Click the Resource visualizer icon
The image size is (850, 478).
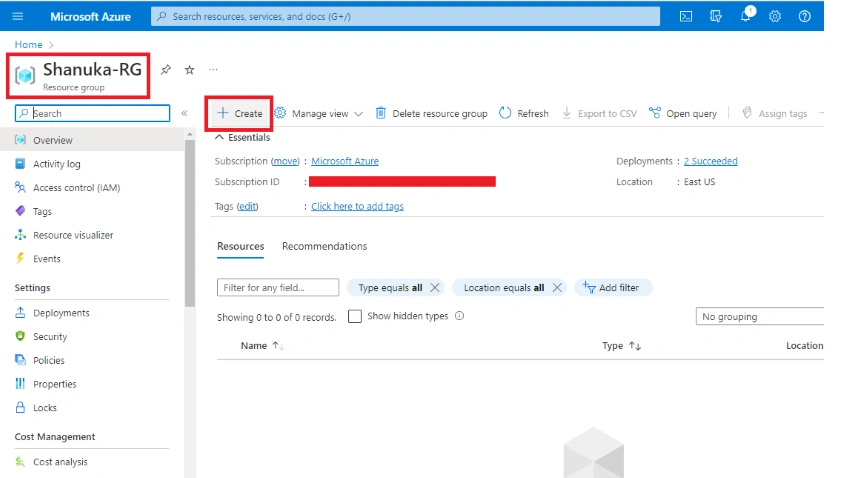[x=20, y=235]
